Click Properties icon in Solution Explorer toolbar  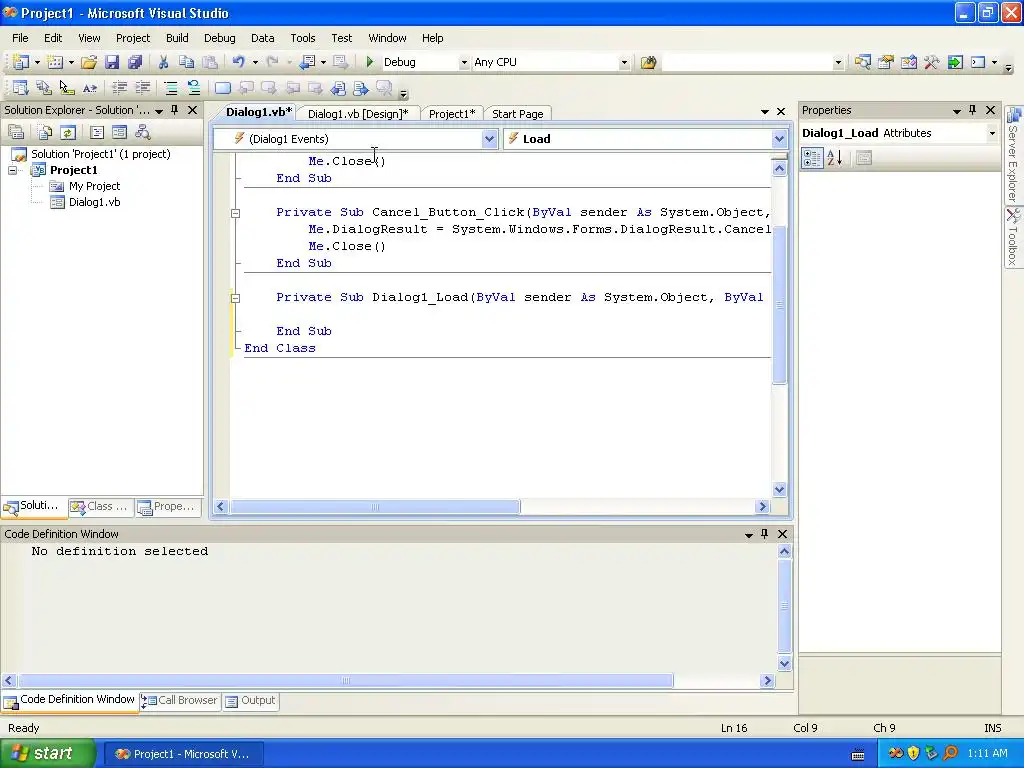point(16,133)
